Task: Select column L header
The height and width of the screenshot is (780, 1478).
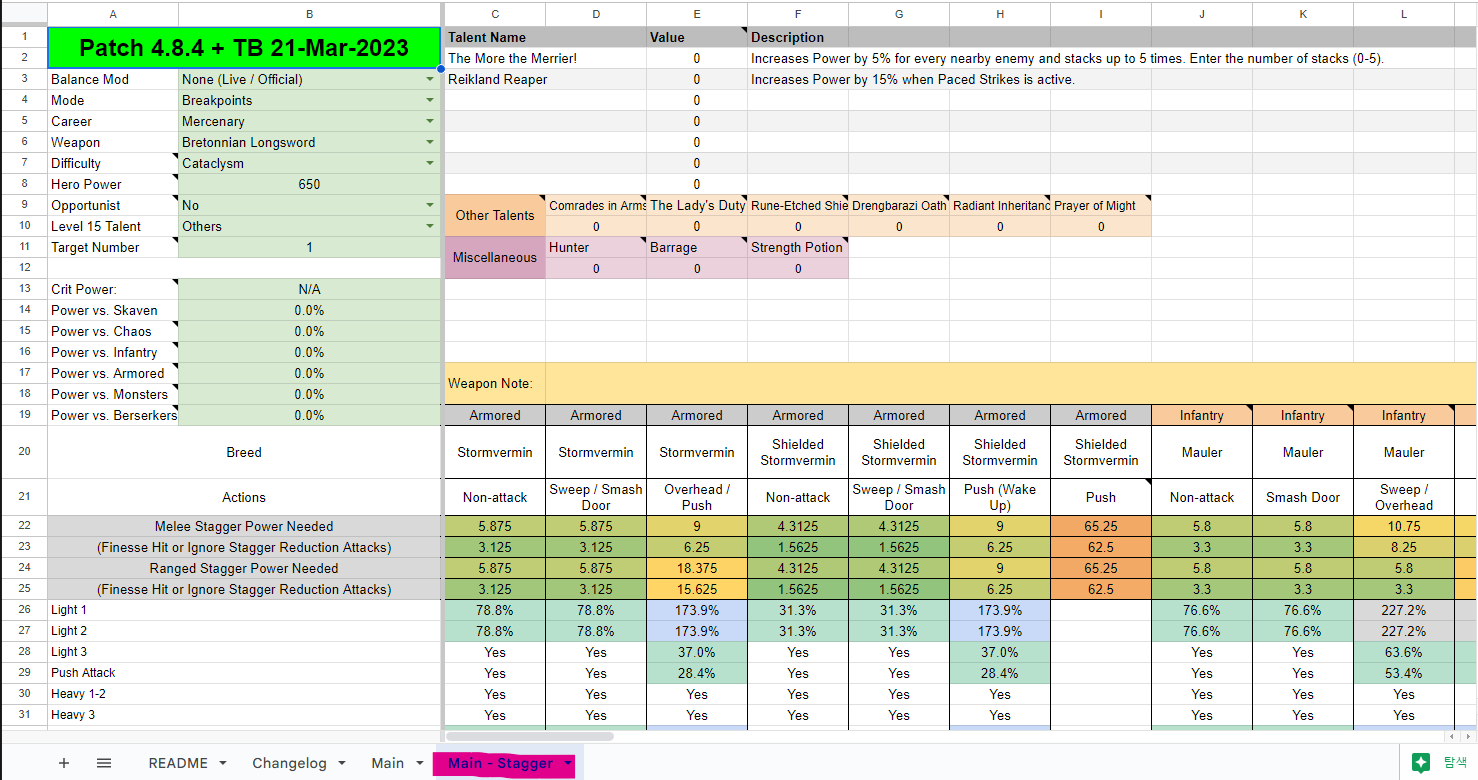Action: tap(1404, 14)
